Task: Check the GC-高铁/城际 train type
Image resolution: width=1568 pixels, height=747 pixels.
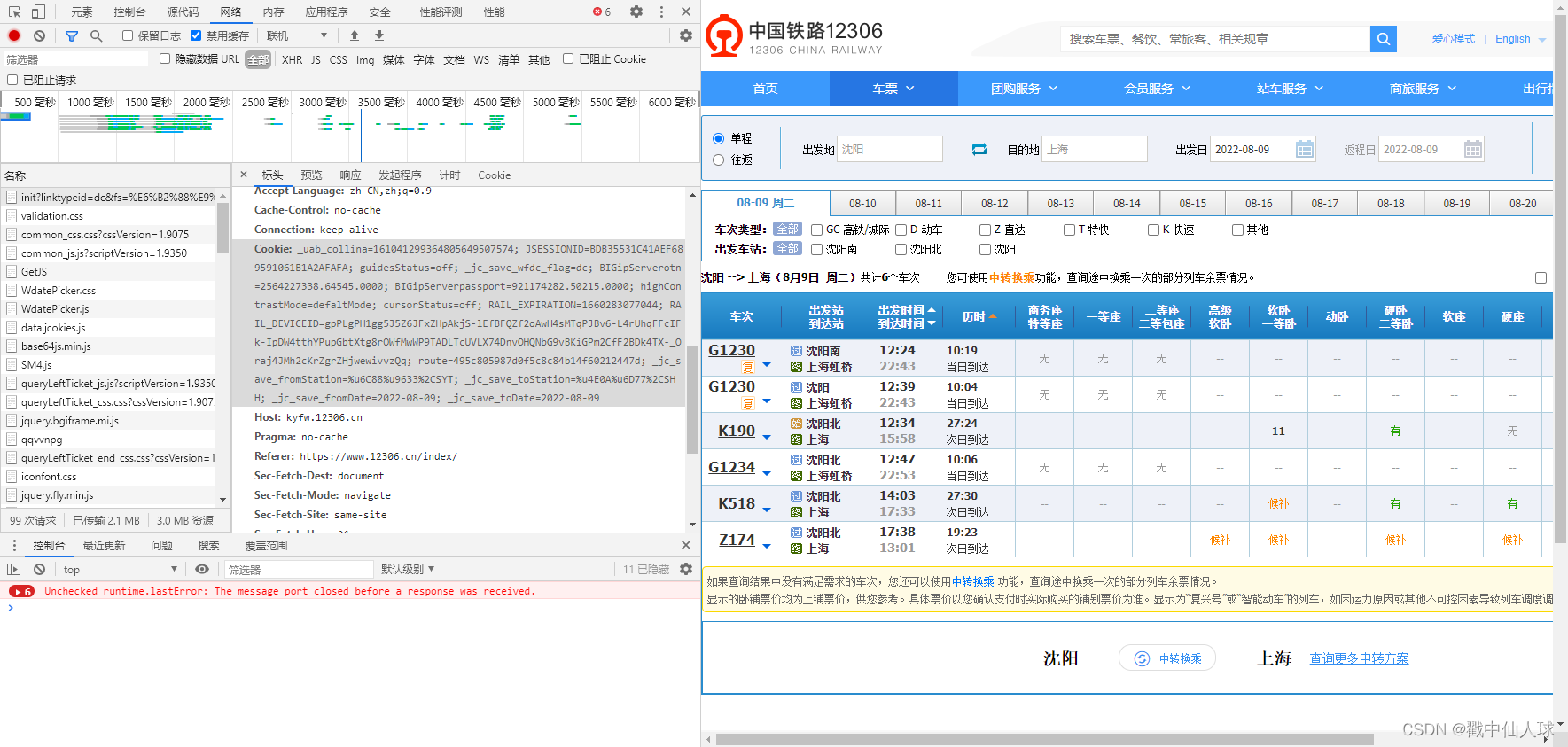Action: [x=817, y=230]
